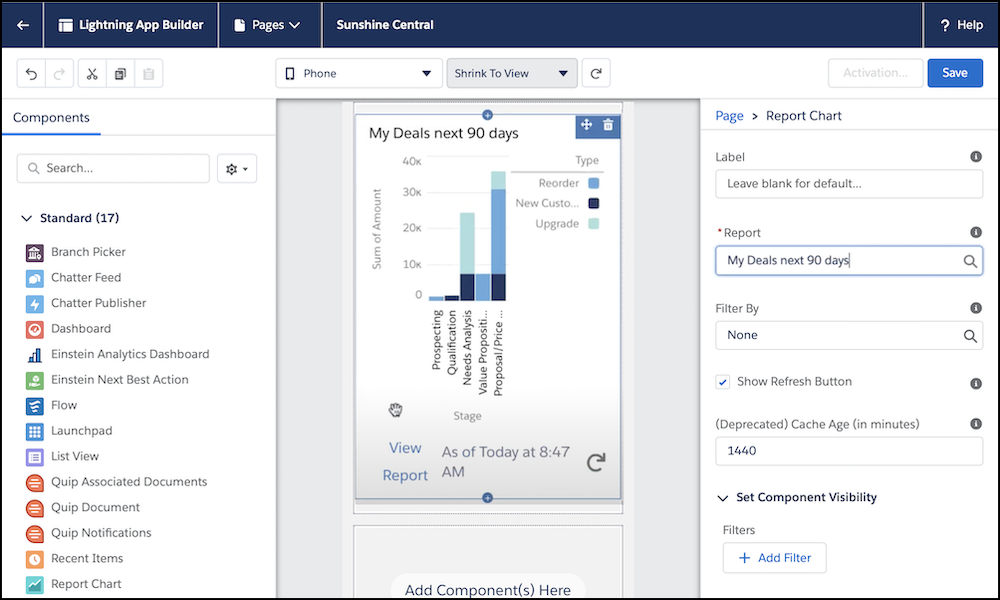Collapse Set Component Visibility
The image size is (1000, 600).
coord(724,497)
